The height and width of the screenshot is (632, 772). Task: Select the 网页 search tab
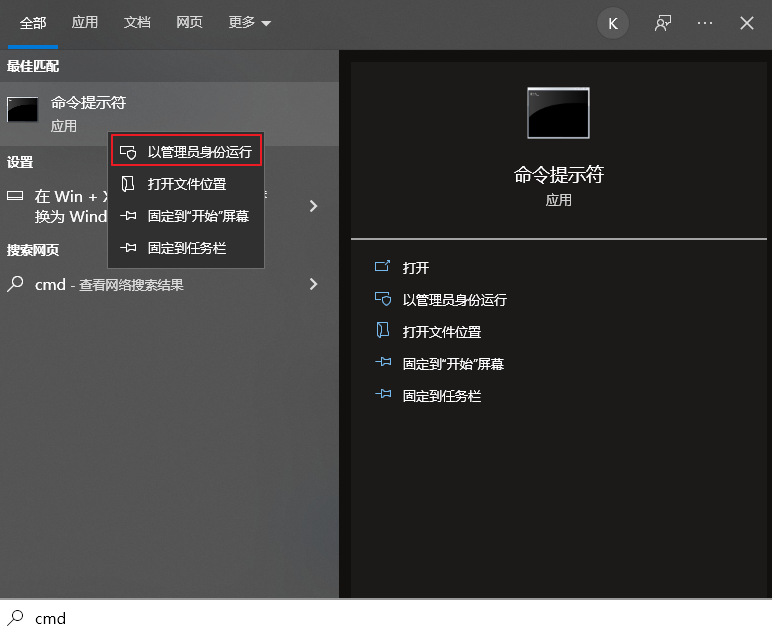189,22
